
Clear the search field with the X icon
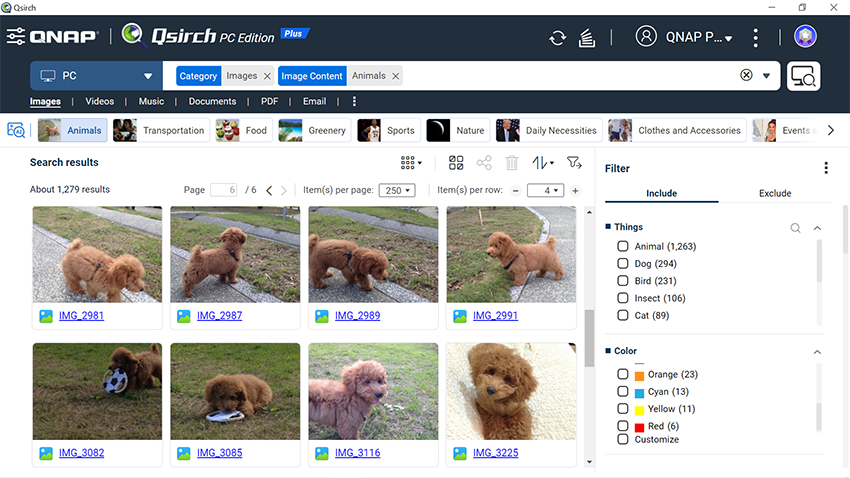pyautogui.click(x=746, y=76)
